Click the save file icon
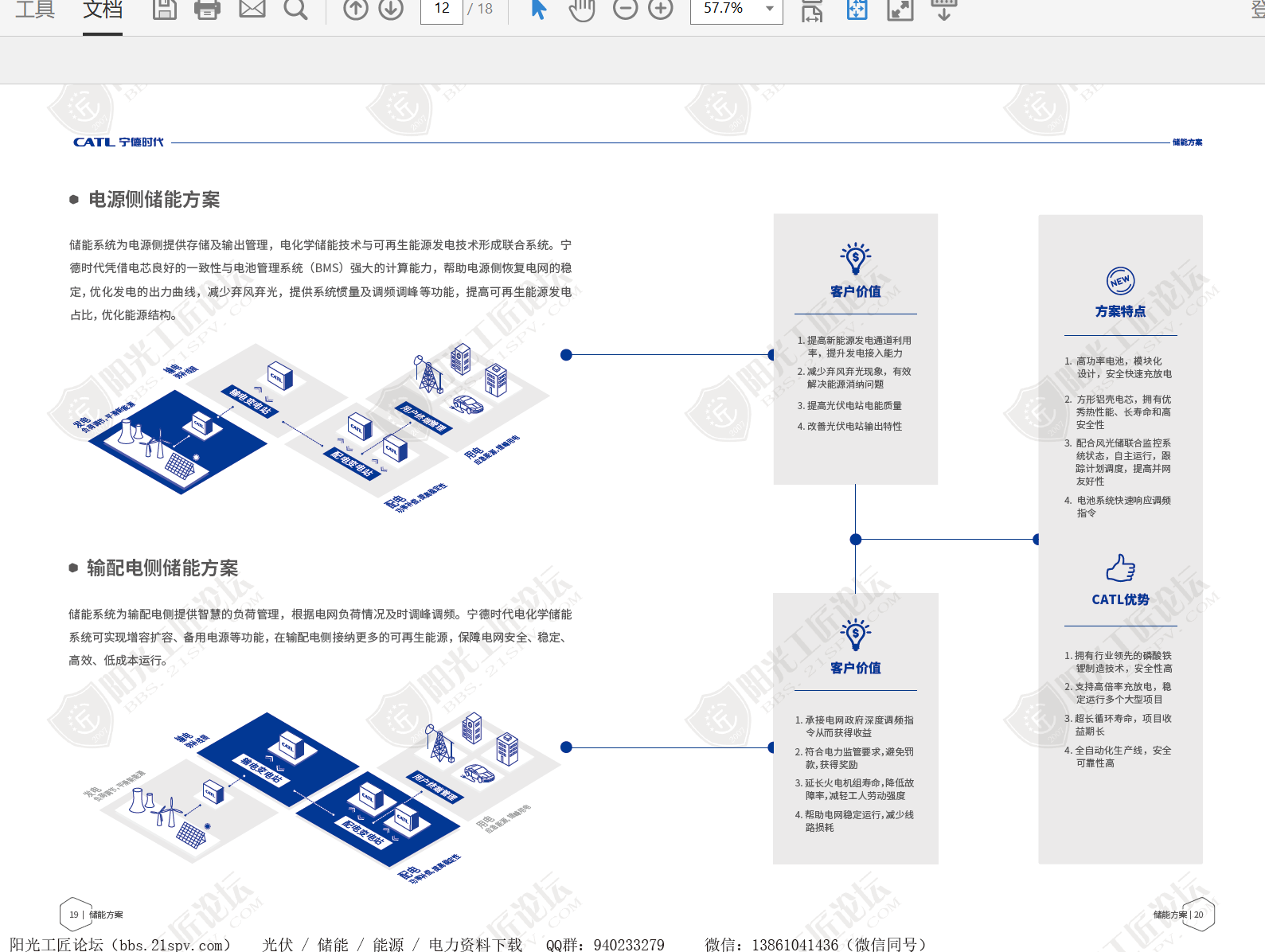Viewport: 1265px width, 952px height. [165, 10]
